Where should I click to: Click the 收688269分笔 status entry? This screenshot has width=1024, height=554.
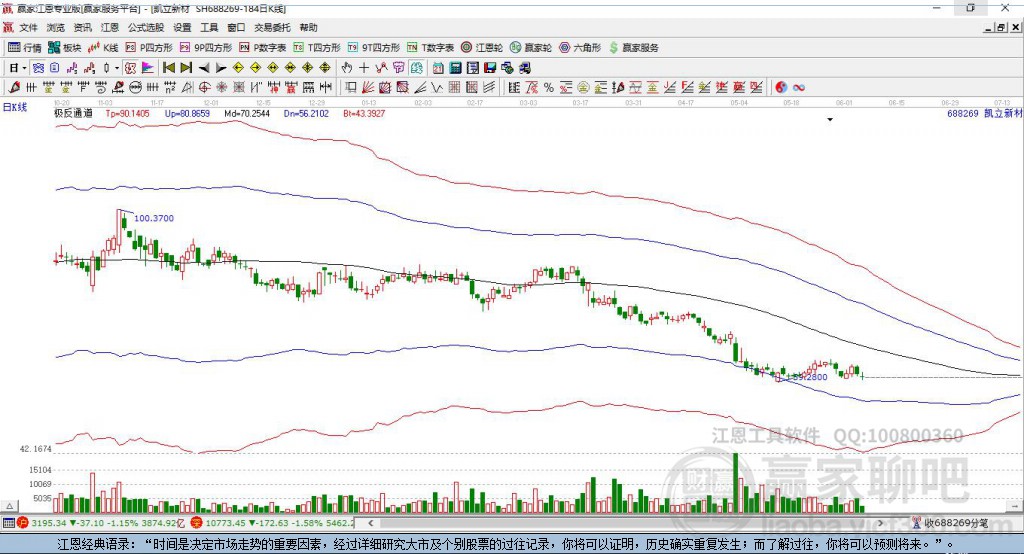tap(950, 523)
